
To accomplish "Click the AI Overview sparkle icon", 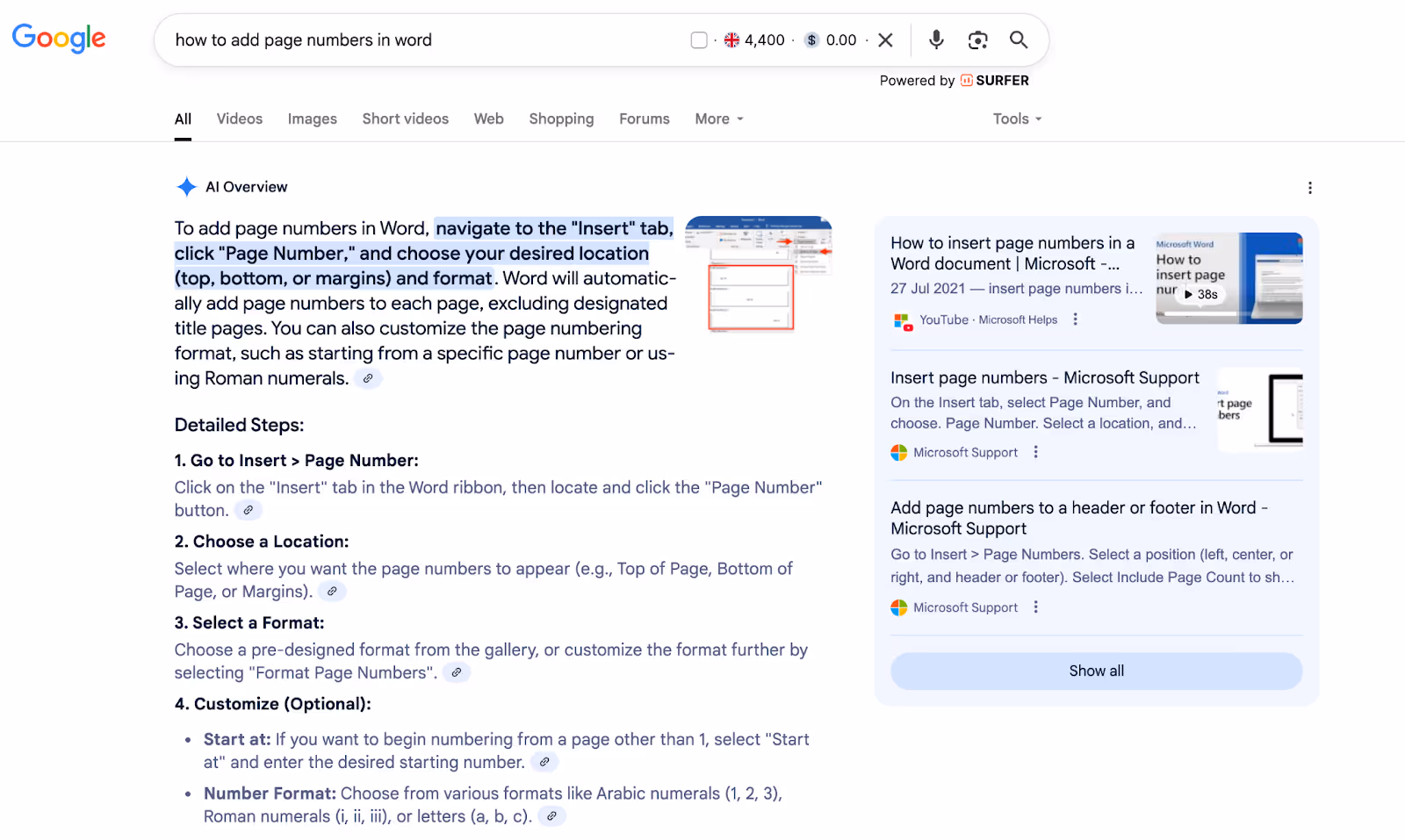I will pyautogui.click(x=186, y=186).
